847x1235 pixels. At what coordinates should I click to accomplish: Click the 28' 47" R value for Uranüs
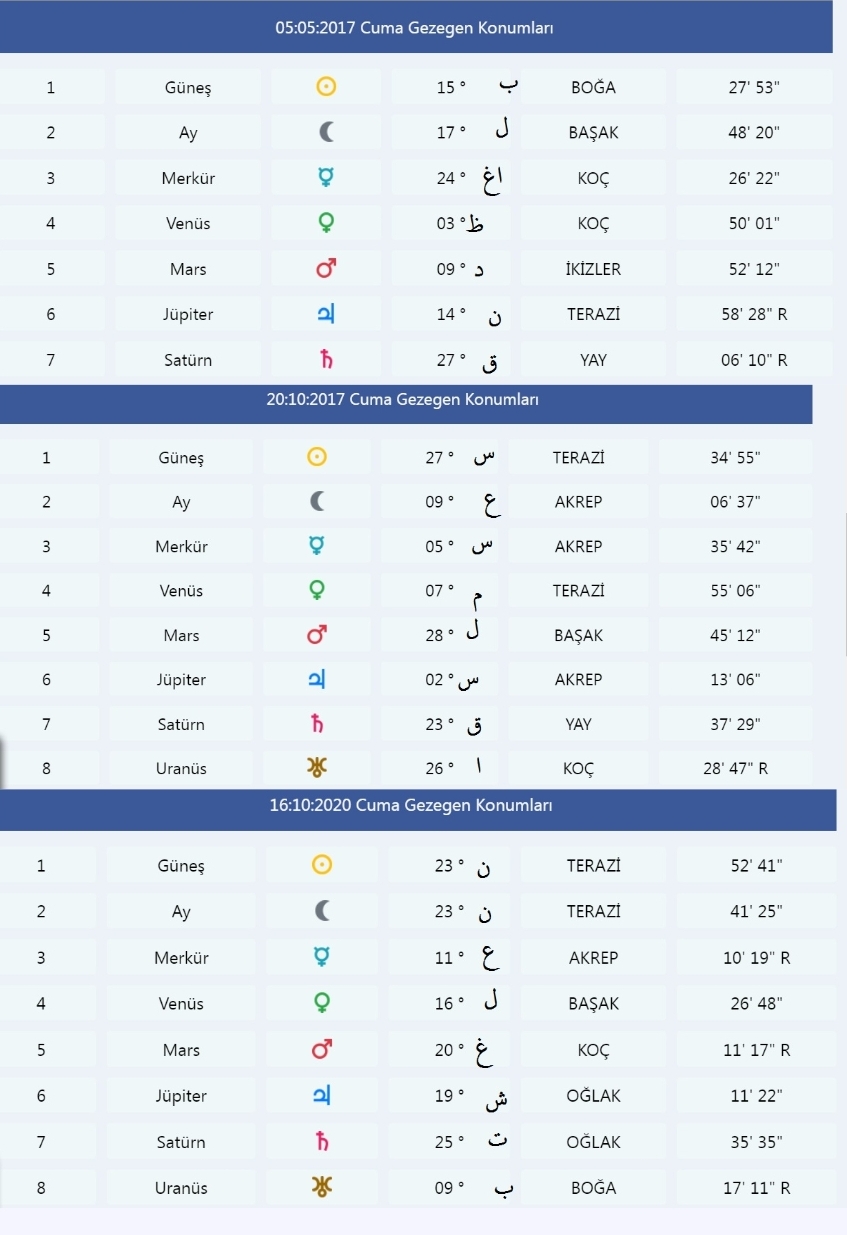click(735, 769)
